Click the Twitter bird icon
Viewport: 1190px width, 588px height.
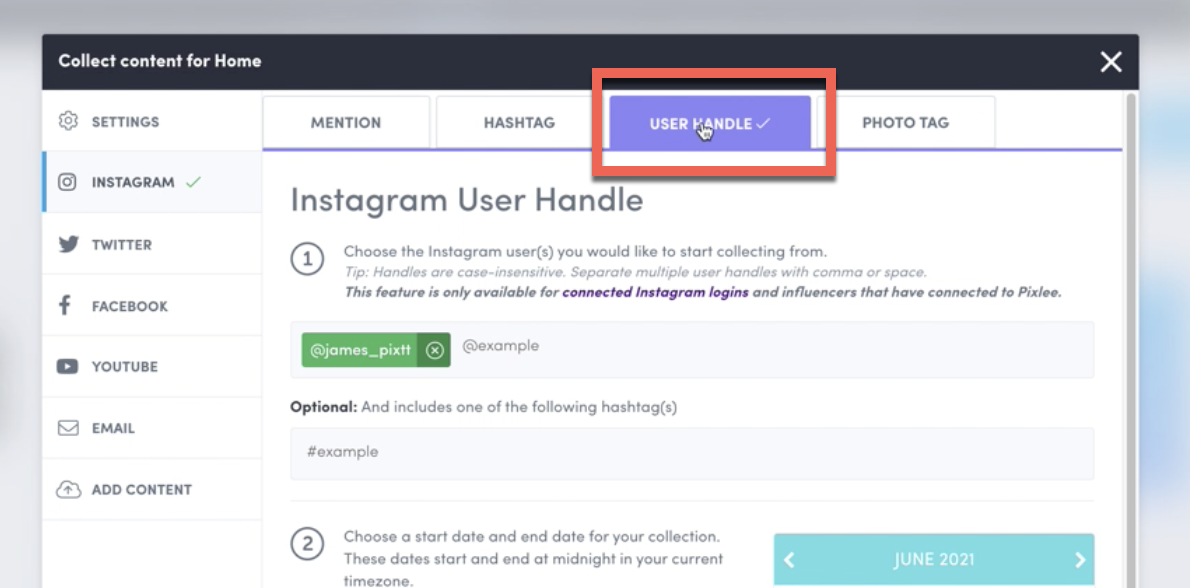click(x=68, y=244)
